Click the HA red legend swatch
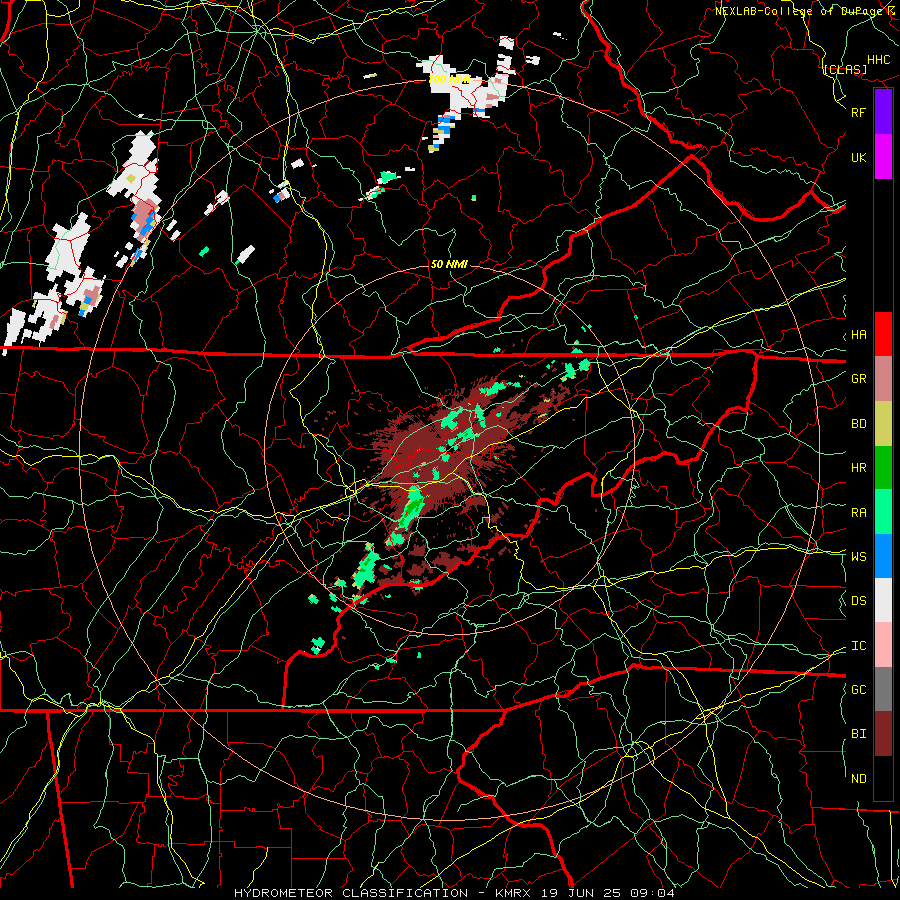Screen dimensions: 900x900 [x=883, y=334]
